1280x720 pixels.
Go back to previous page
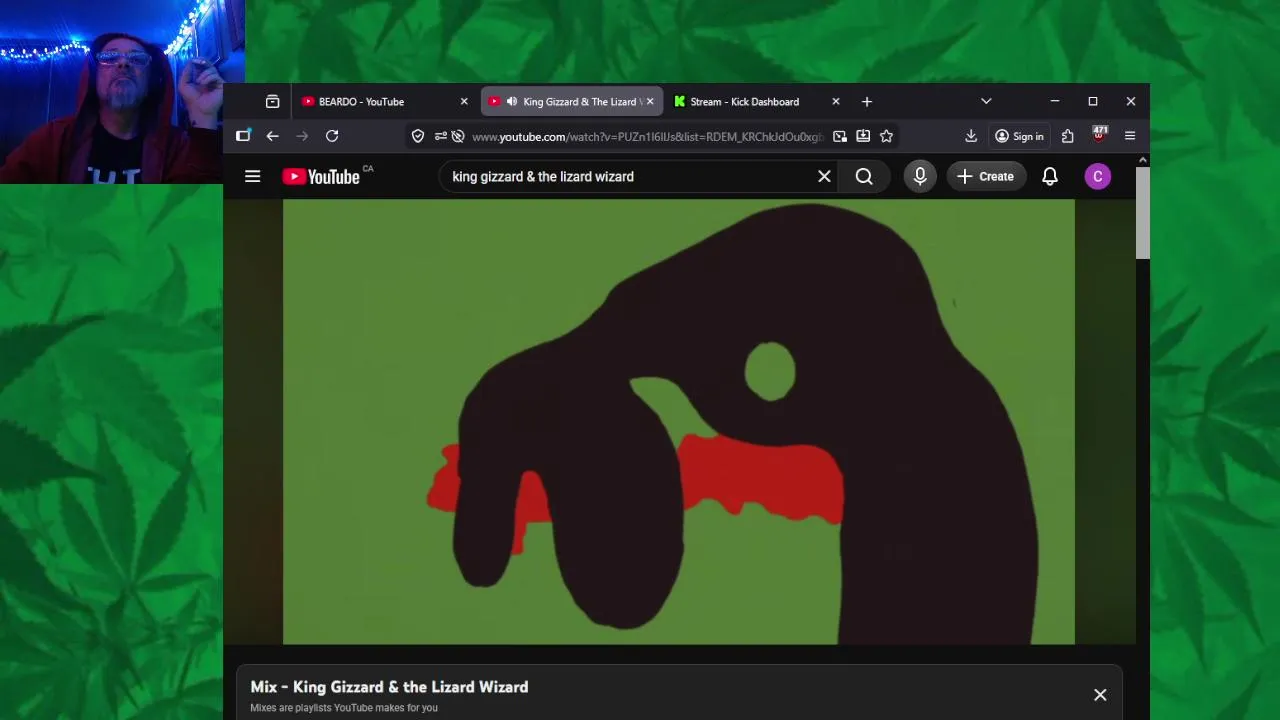tap(272, 136)
